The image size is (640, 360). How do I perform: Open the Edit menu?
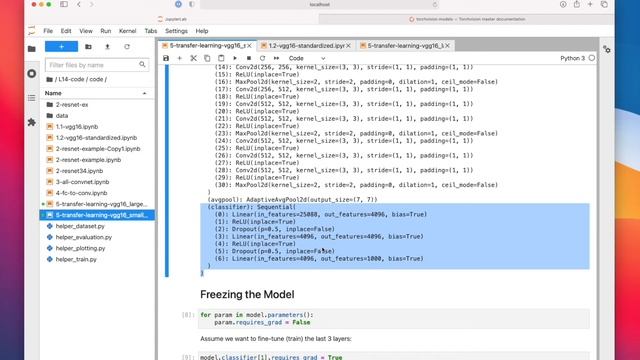pyautogui.click(x=66, y=31)
